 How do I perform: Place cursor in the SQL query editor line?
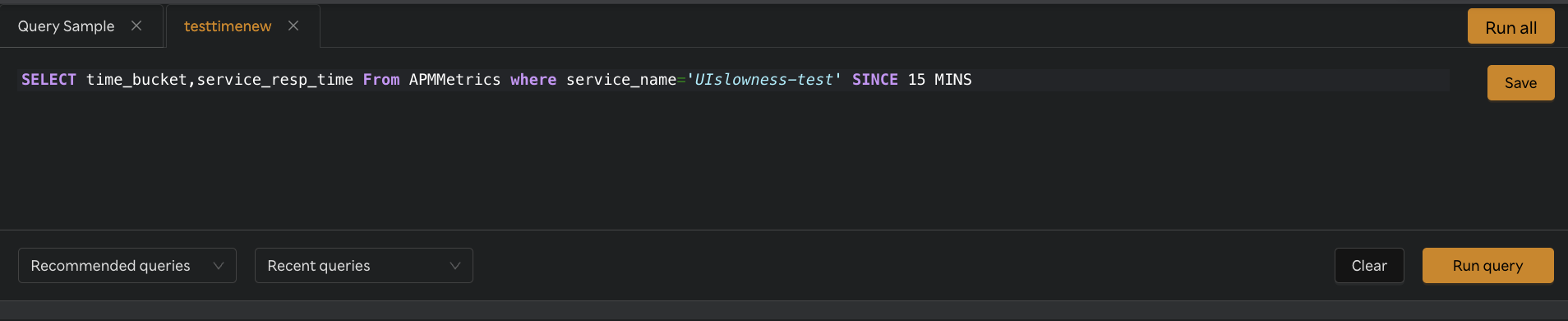coord(734,80)
